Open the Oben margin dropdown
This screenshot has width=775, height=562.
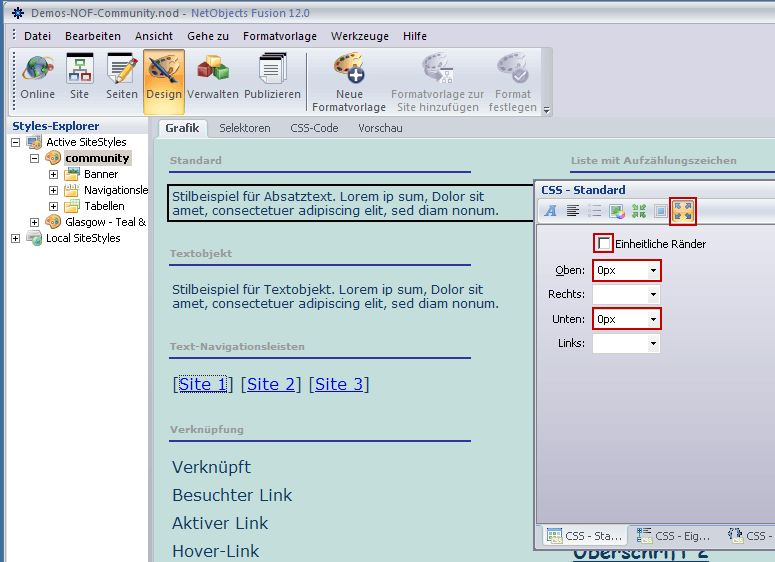[x=653, y=270]
